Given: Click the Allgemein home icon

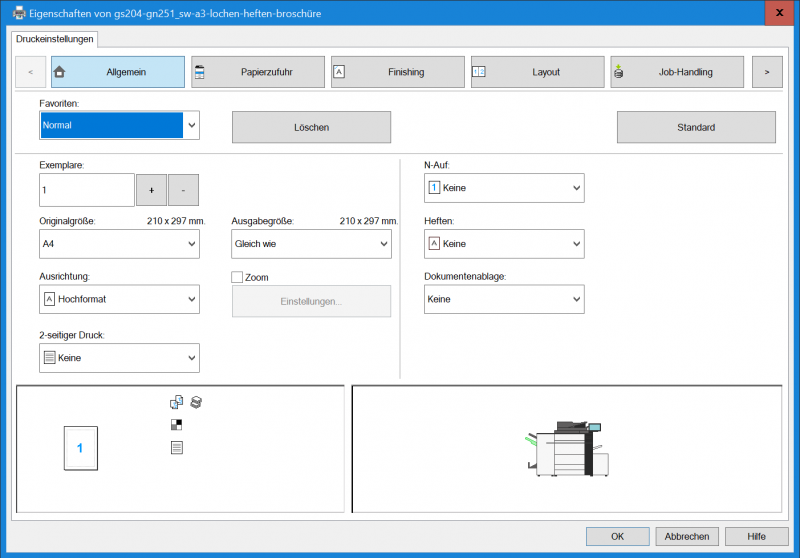Looking at the screenshot, I should click(x=59, y=72).
